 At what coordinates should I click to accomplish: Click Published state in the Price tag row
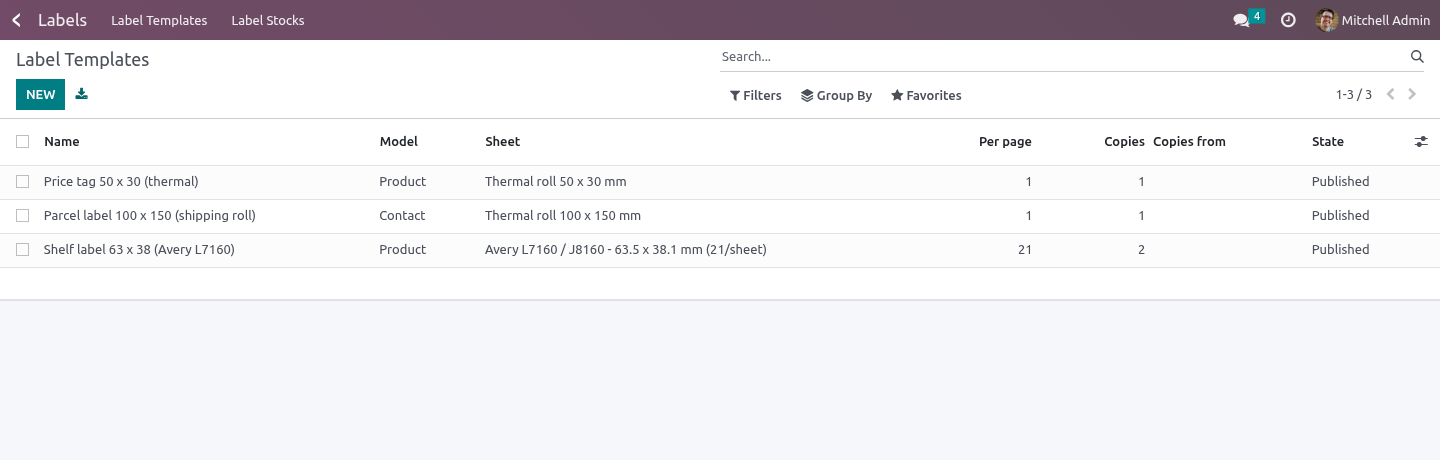[1340, 182]
